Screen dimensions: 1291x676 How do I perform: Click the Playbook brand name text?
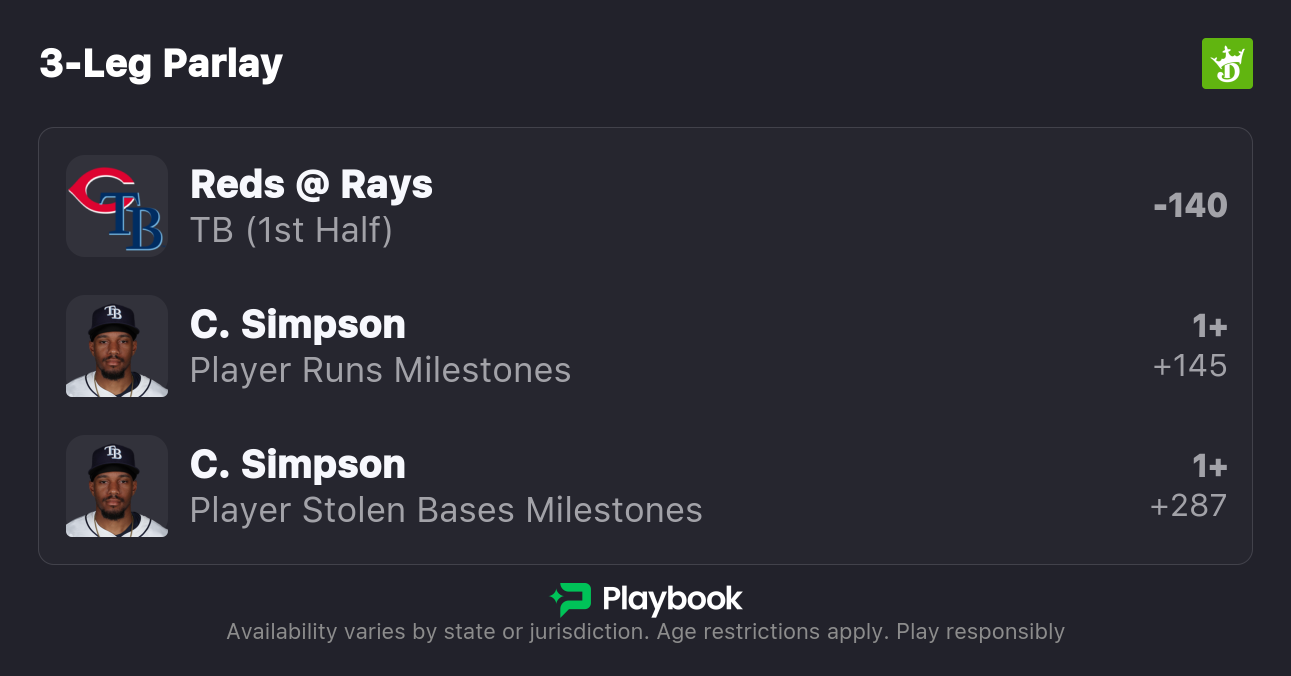pos(672,599)
